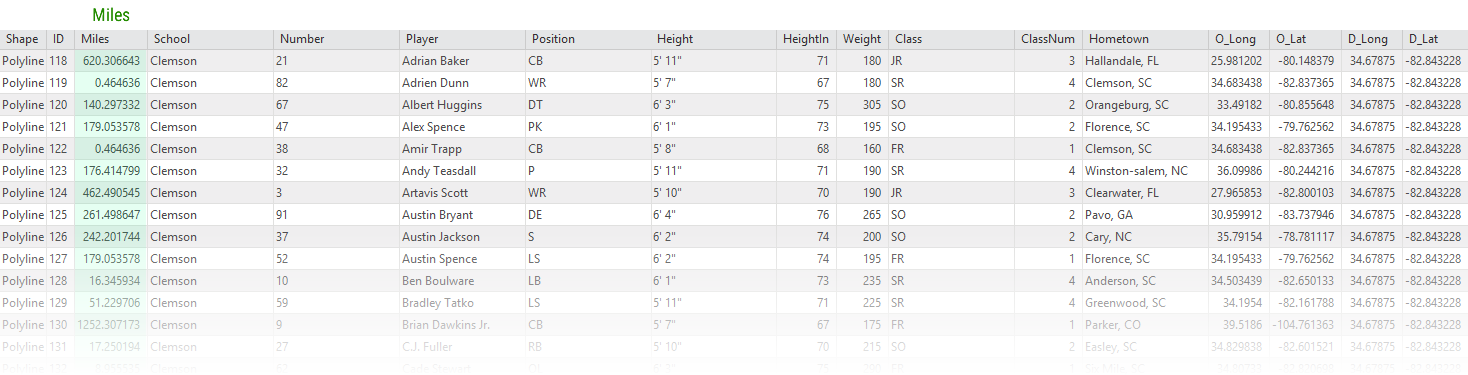Select the Position column header
Image resolution: width=1468 pixels, height=375 pixels.
[x=588, y=39]
